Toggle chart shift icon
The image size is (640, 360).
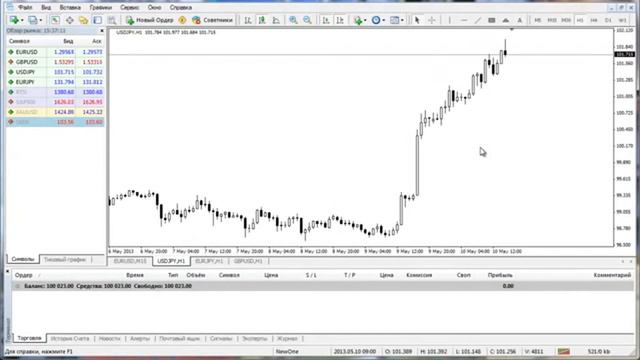(x=340, y=20)
